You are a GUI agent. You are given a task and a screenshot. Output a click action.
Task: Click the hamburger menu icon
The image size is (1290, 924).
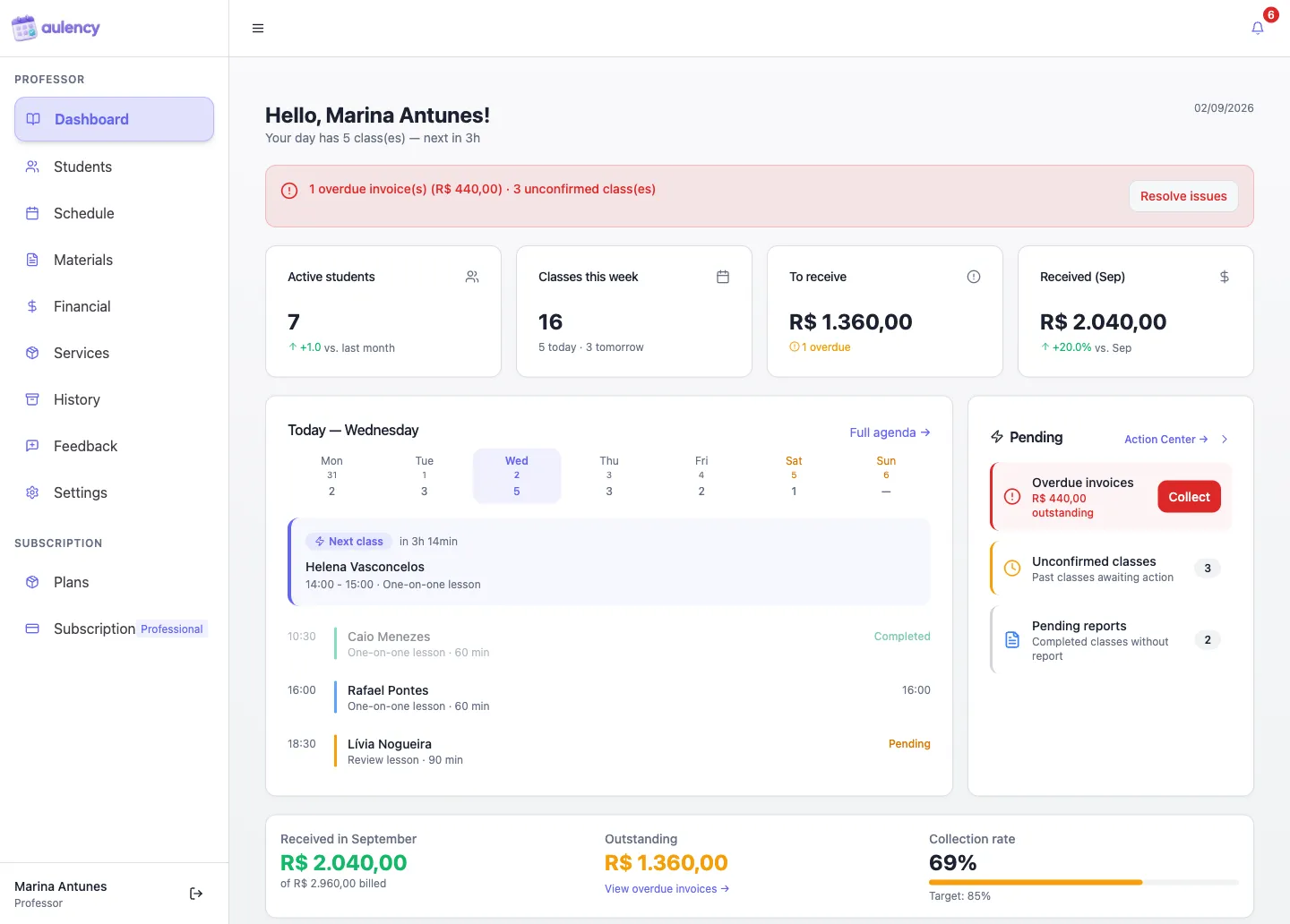[258, 29]
